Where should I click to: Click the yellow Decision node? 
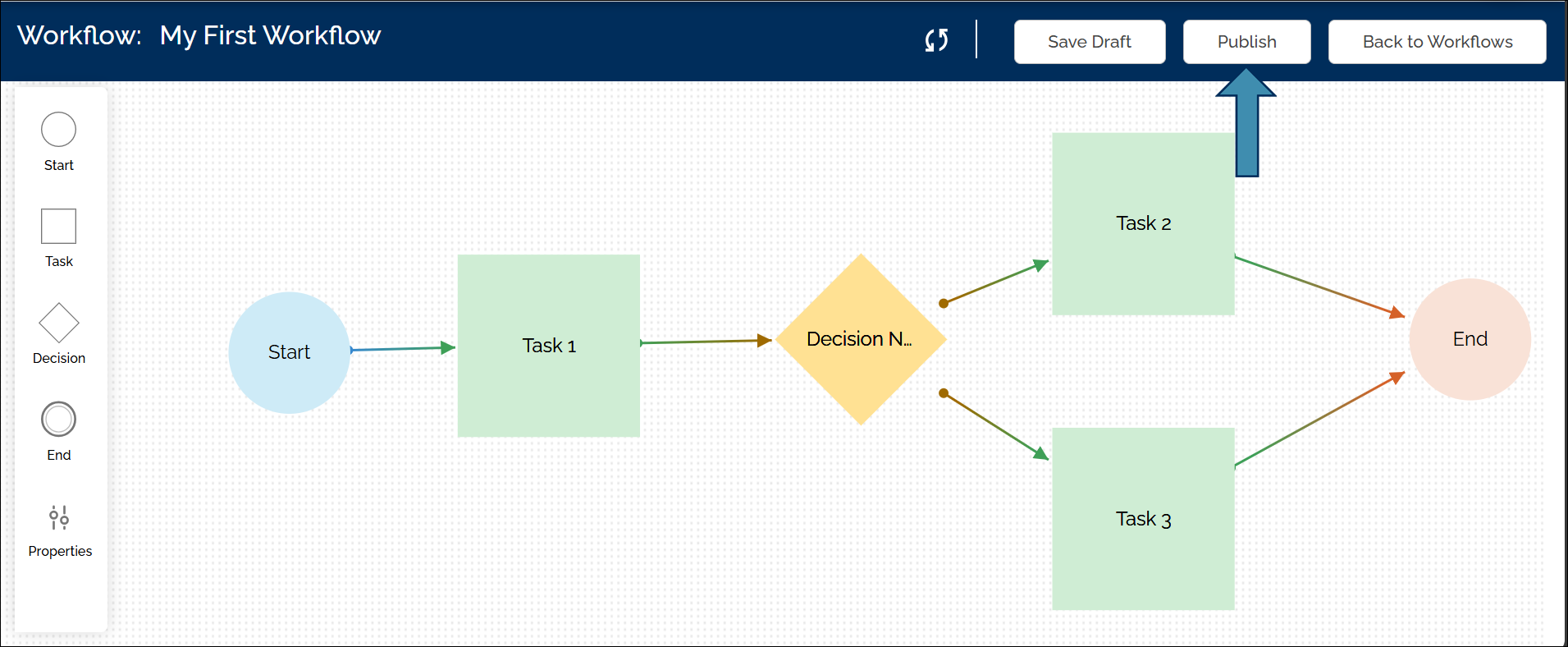861,339
